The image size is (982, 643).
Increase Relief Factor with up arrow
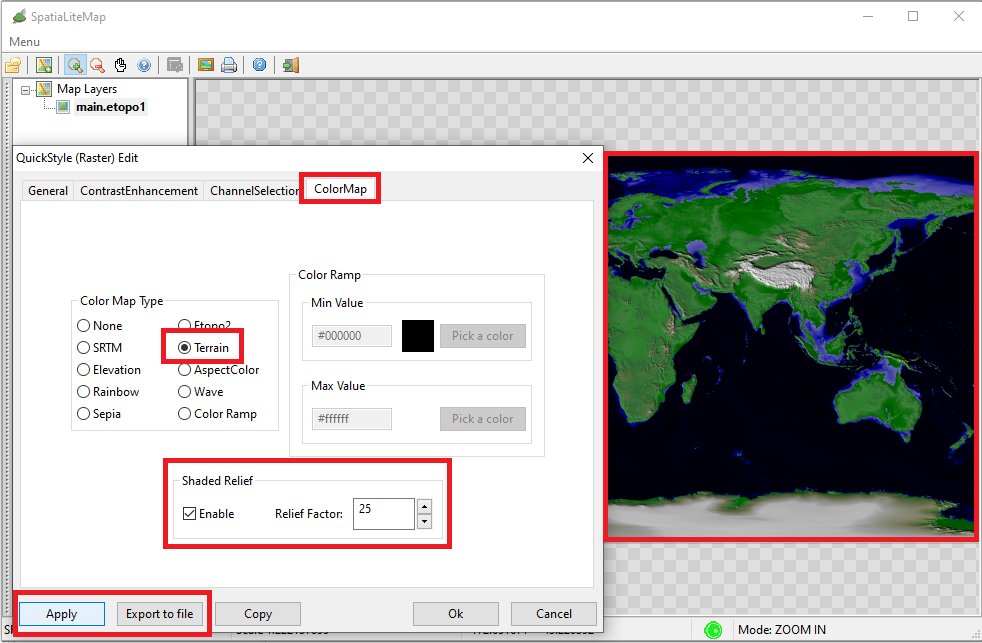(425, 507)
